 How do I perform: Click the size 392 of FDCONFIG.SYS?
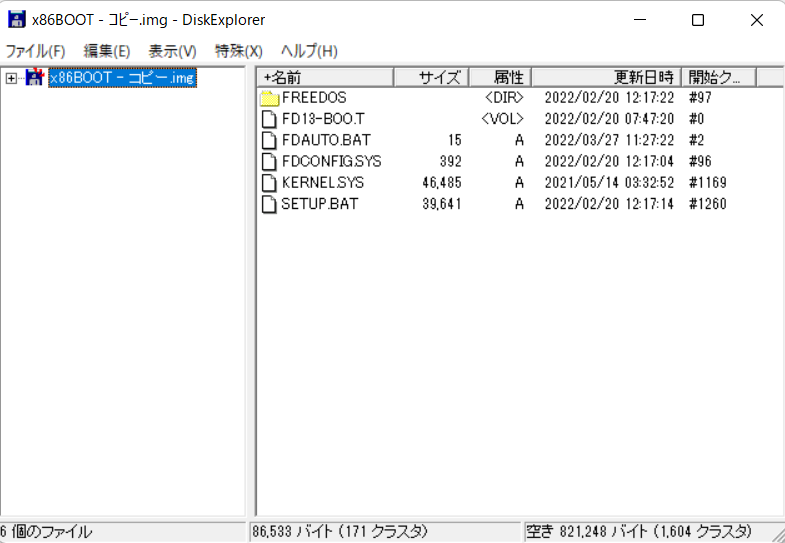451,162
